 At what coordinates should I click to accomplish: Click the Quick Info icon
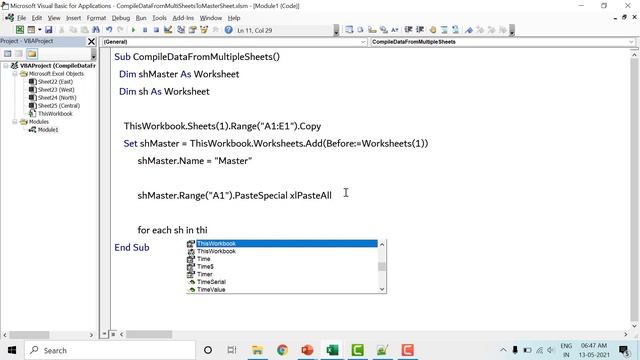point(372,30)
